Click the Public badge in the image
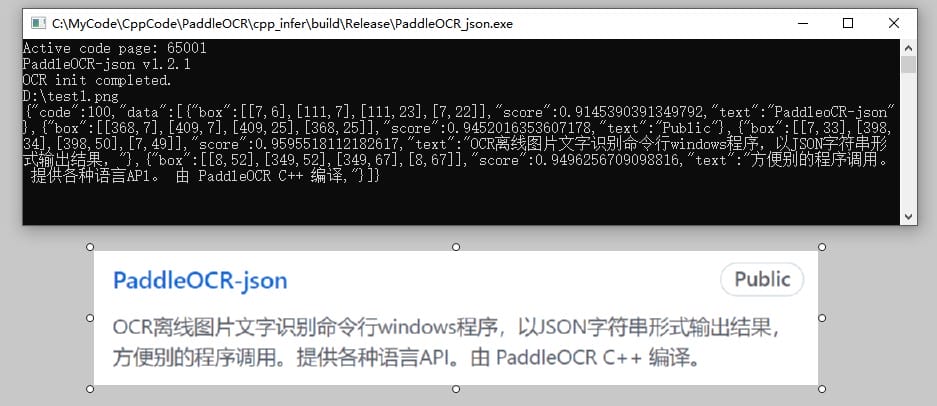Screen dimensions: 937x406 pyautogui.click(x=762, y=279)
